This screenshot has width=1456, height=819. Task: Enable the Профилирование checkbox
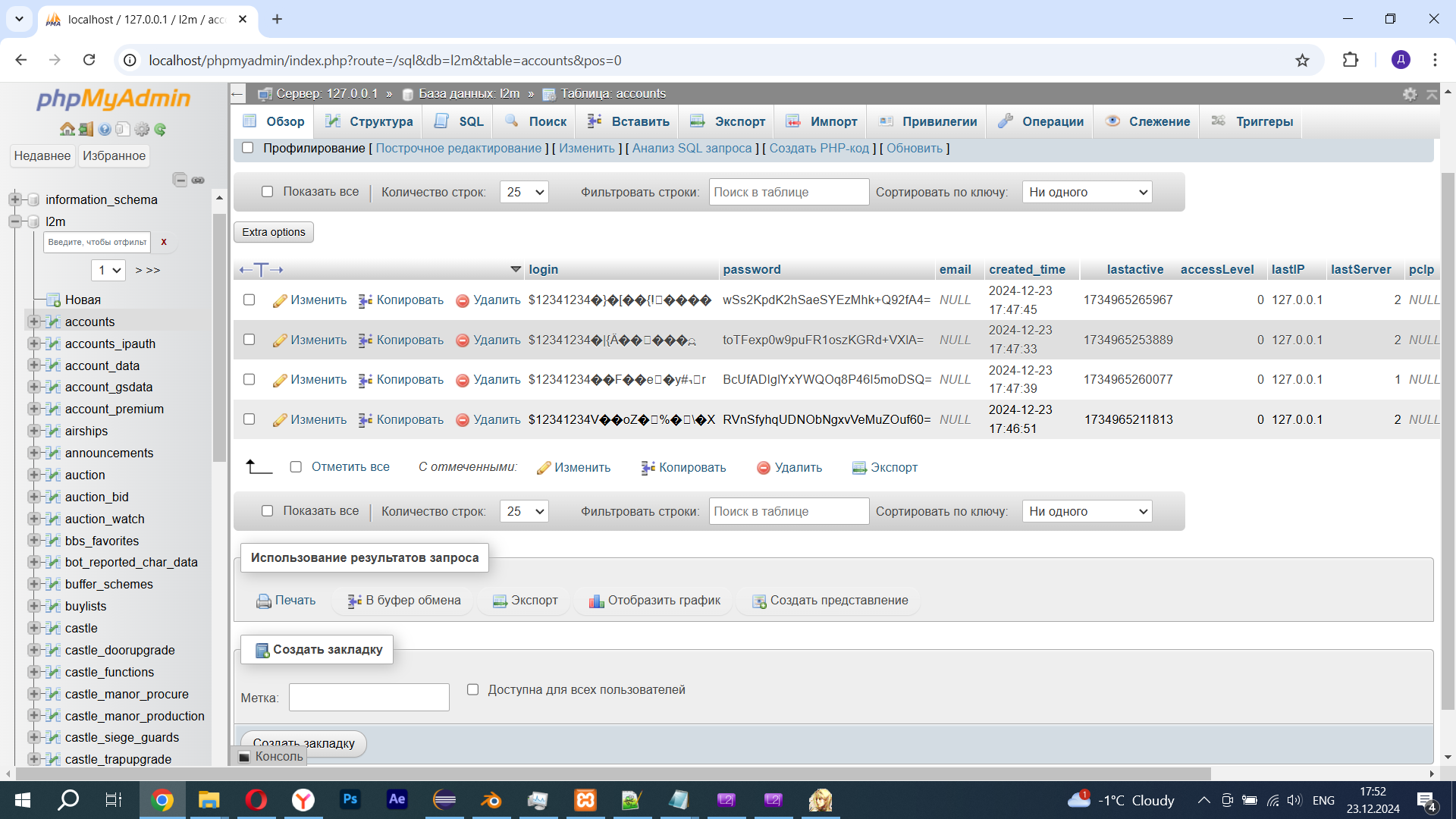[x=247, y=148]
